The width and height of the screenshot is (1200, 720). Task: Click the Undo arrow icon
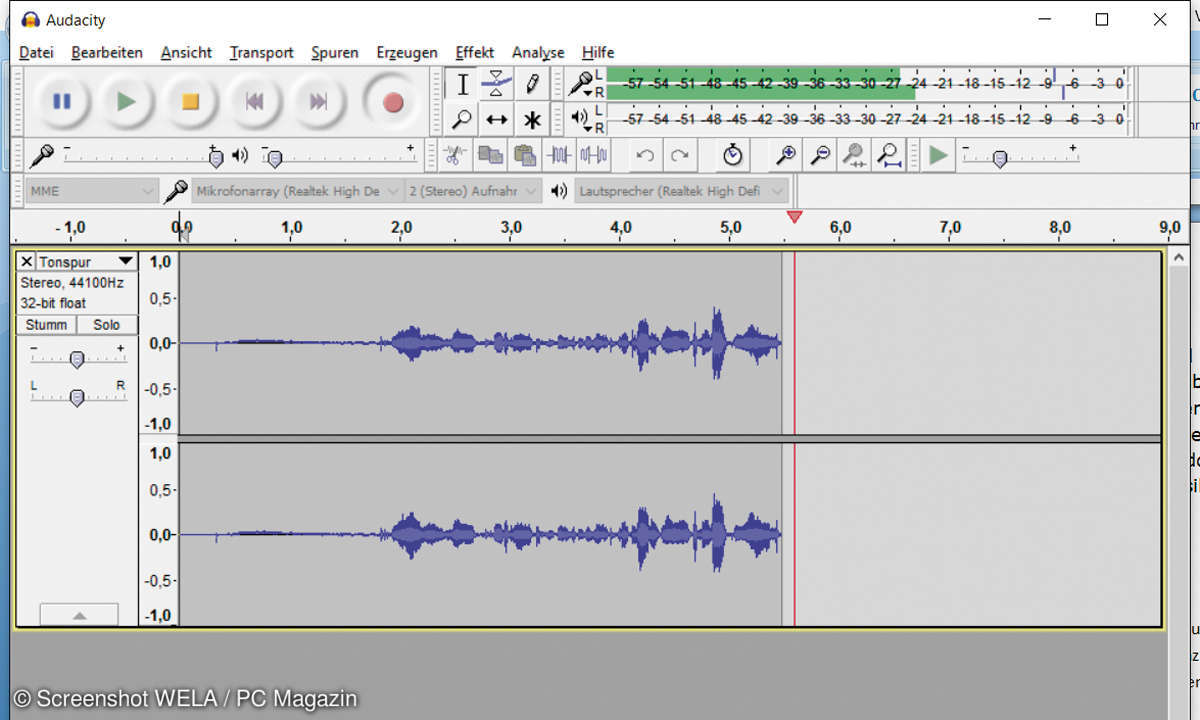(x=645, y=155)
